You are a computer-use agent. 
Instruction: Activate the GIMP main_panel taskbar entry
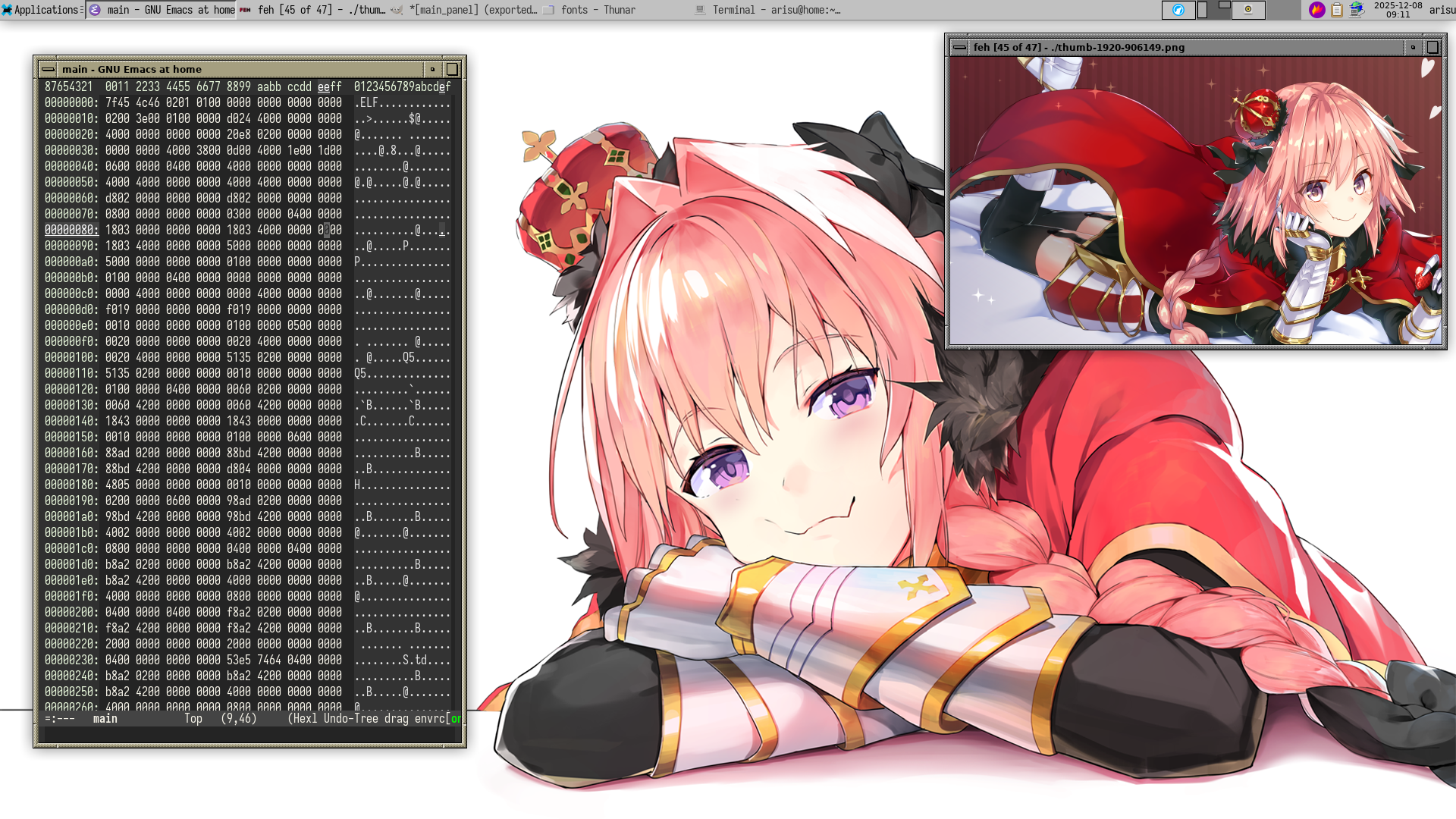(464, 10)
